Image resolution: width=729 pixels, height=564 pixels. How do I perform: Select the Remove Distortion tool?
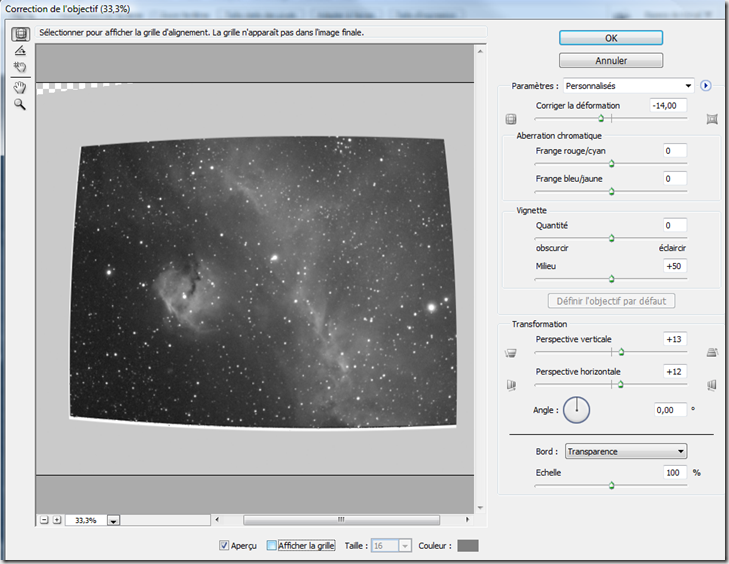click(x=19, y=33)
